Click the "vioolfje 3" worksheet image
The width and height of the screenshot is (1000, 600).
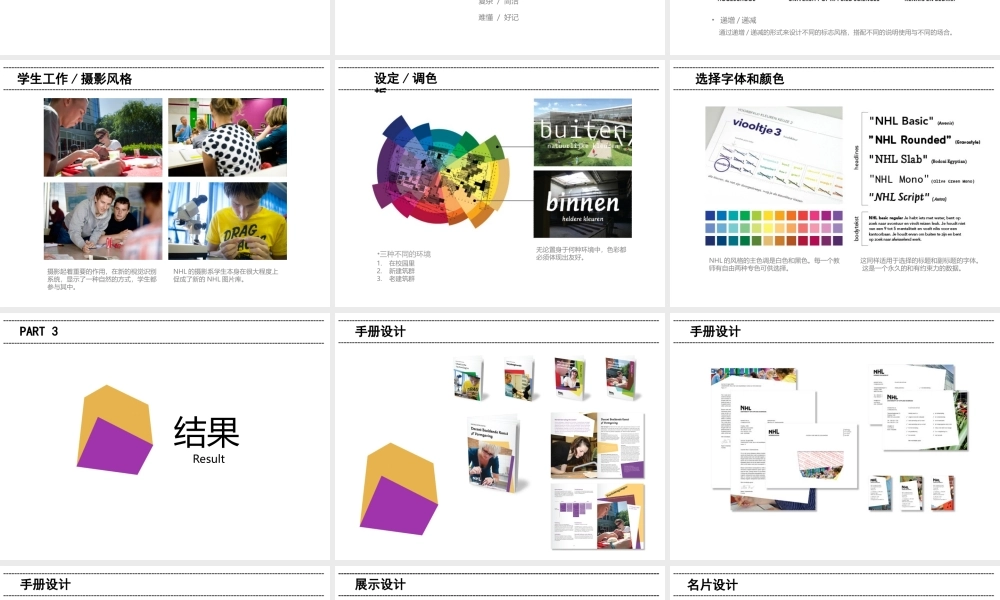pos(772,152)
